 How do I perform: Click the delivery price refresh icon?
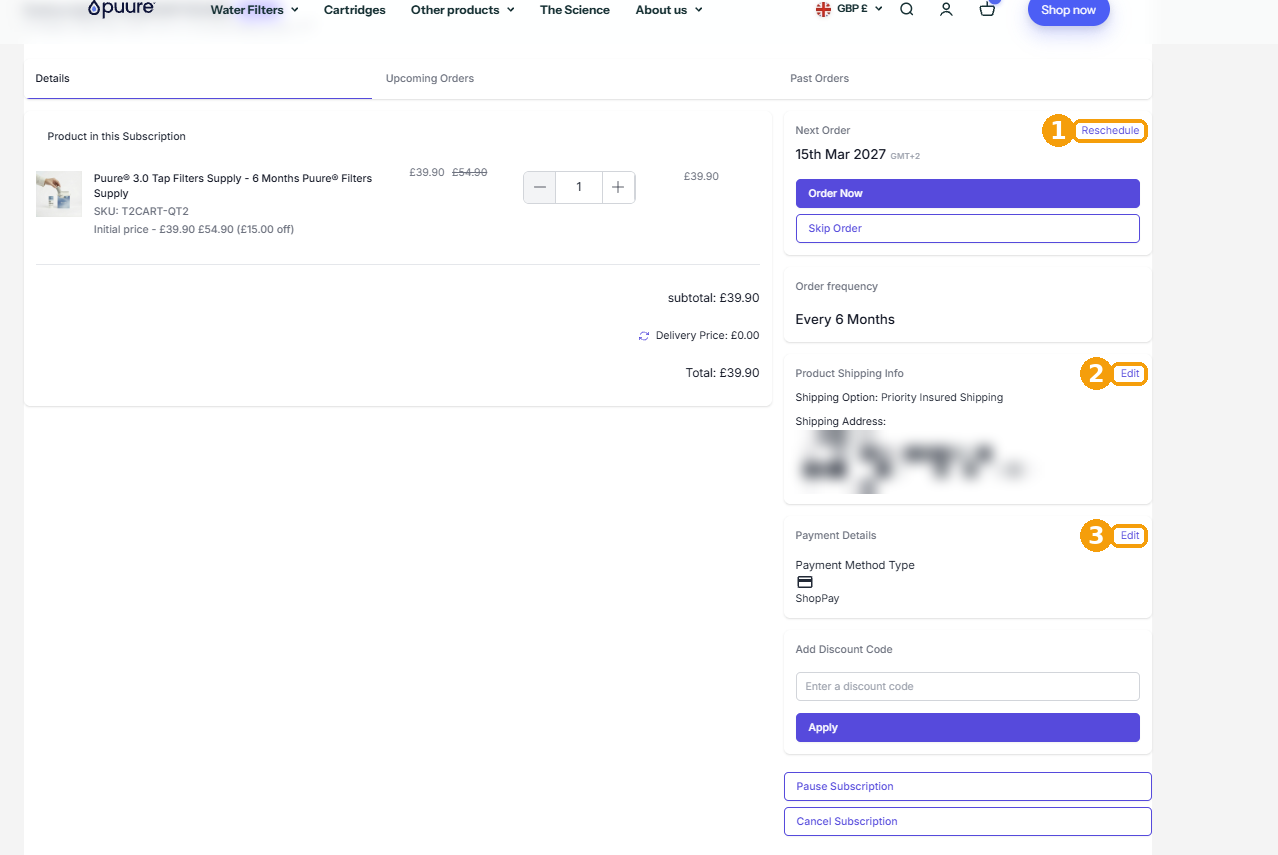coord(644,336)
